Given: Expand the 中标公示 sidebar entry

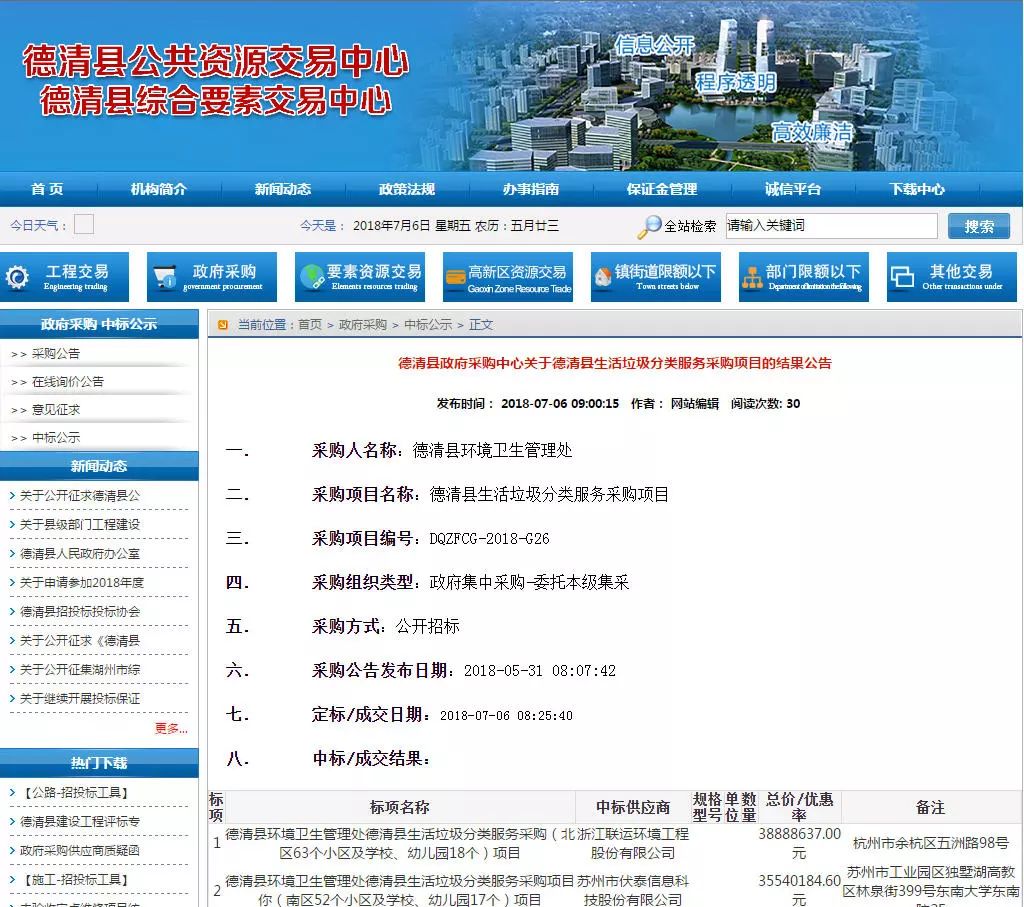Looking at the screenshot, I should point(56,438).
